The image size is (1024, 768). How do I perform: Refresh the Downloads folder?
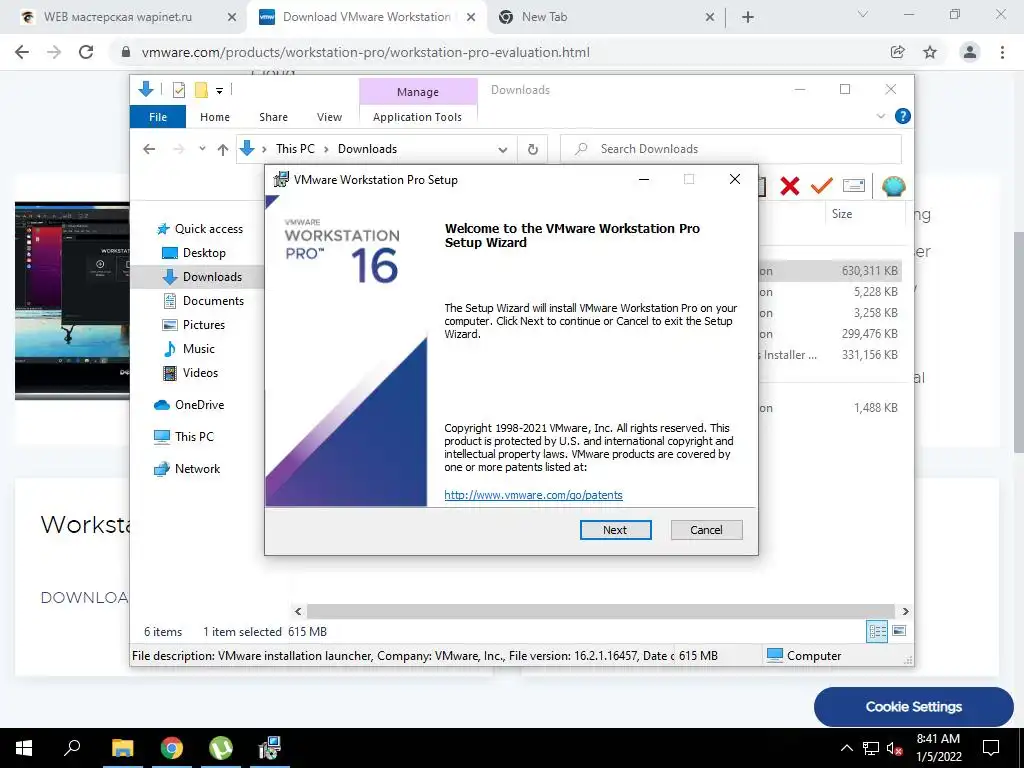pos(533,150)
